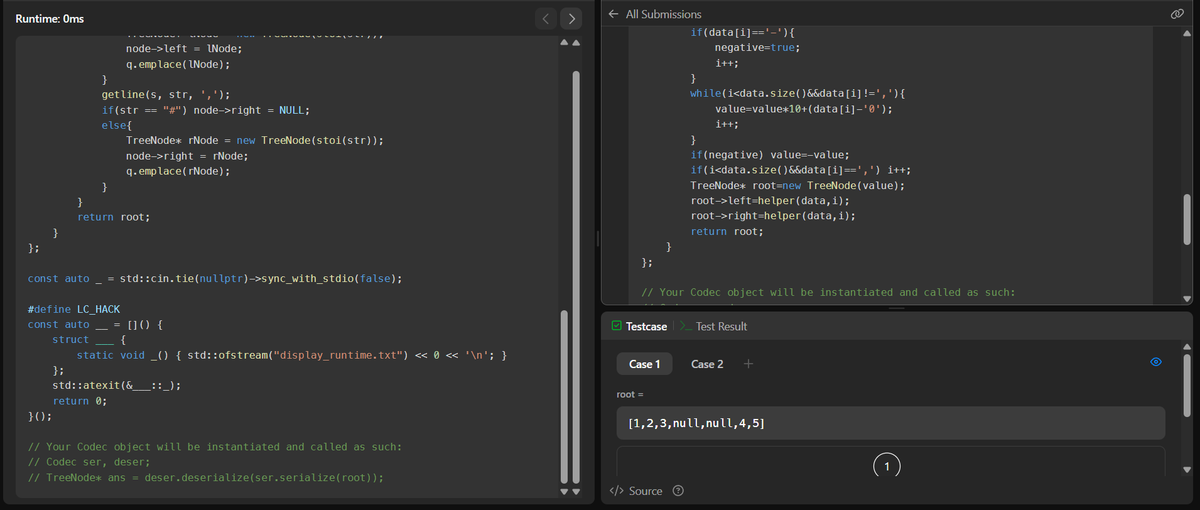Go to the next sample solution arrow
The image size is (1200, 510).
(x=570, y=17)
